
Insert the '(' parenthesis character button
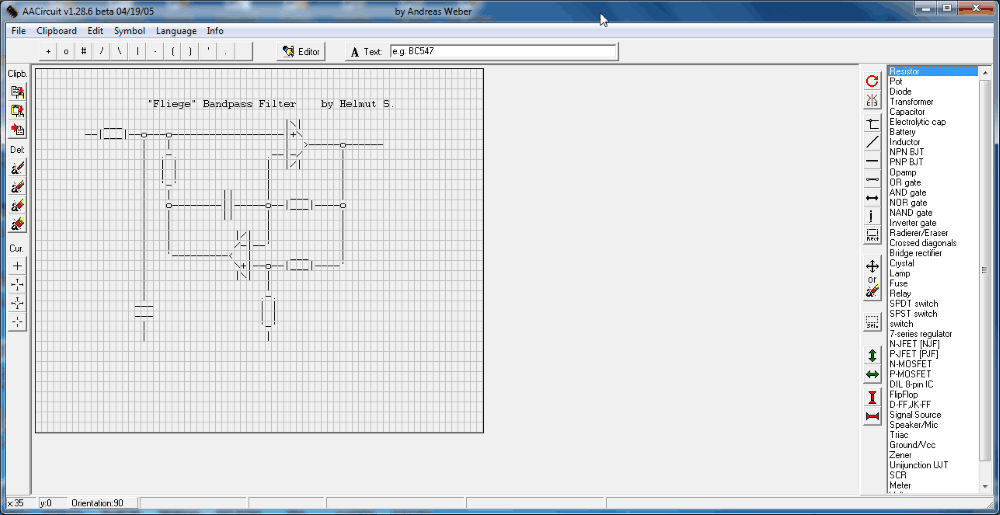pyautogui.click(x=173, y=52)
